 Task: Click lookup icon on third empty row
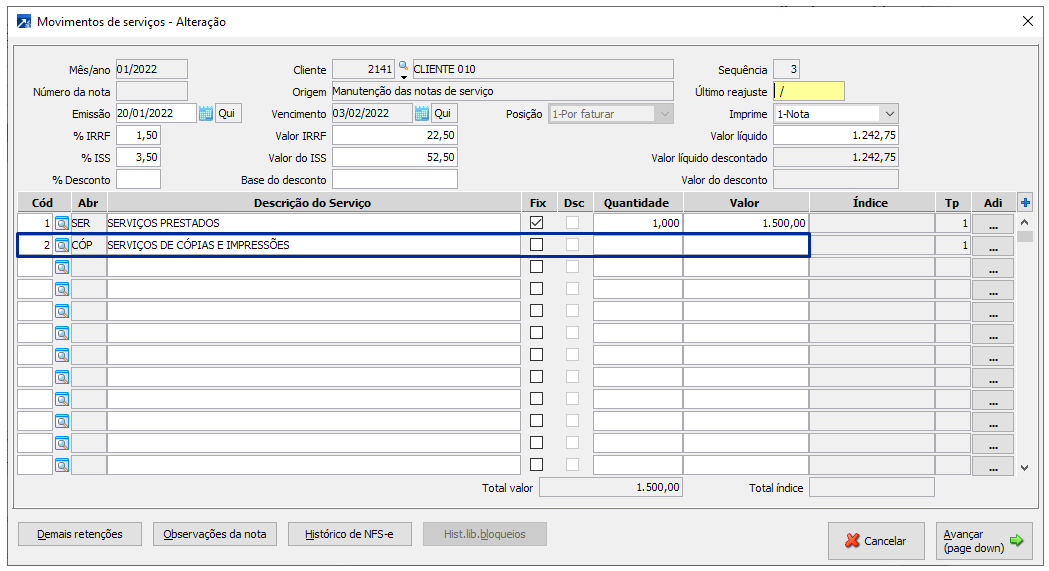(62, 268)
